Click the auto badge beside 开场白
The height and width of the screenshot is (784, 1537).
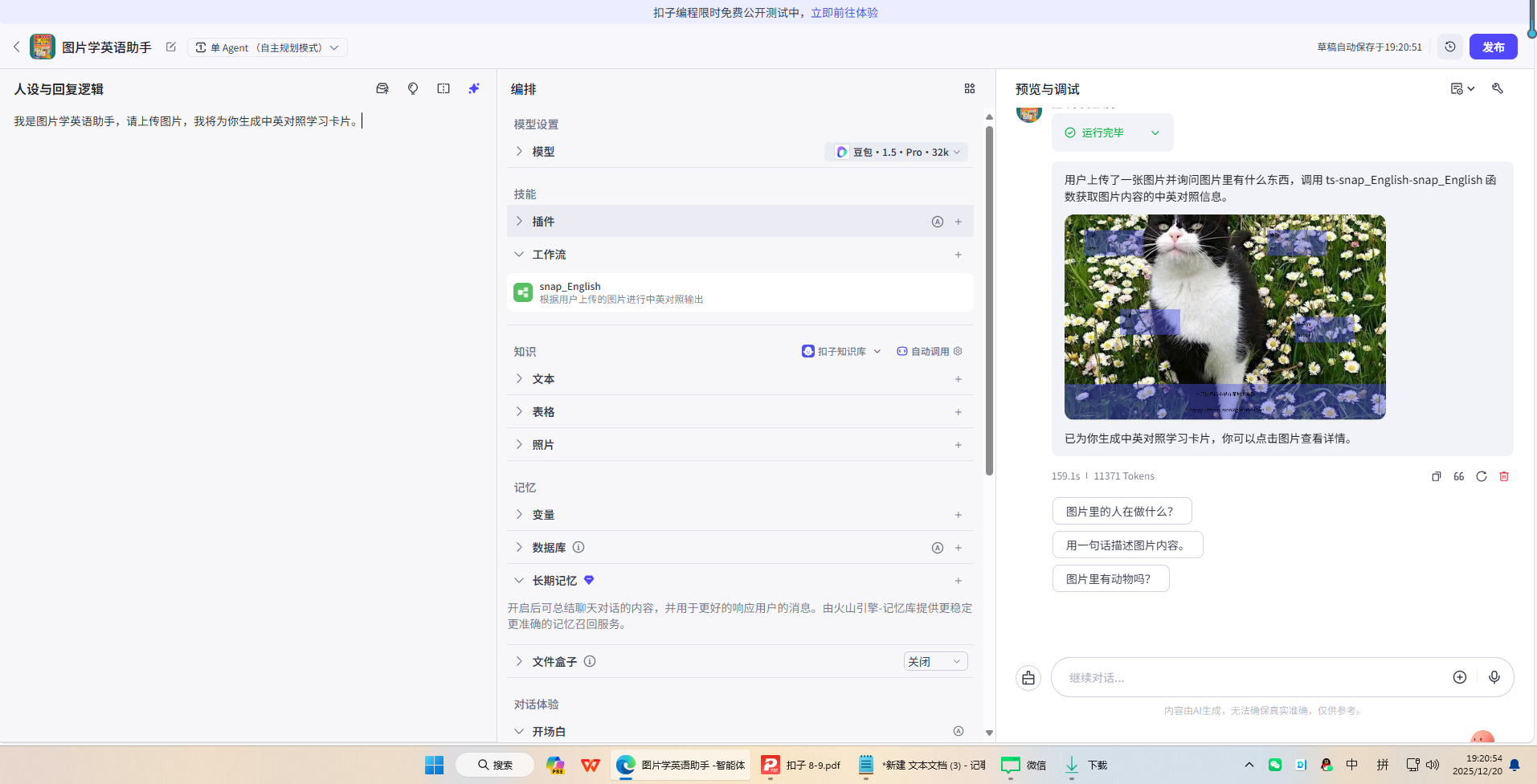click(958, 731)
